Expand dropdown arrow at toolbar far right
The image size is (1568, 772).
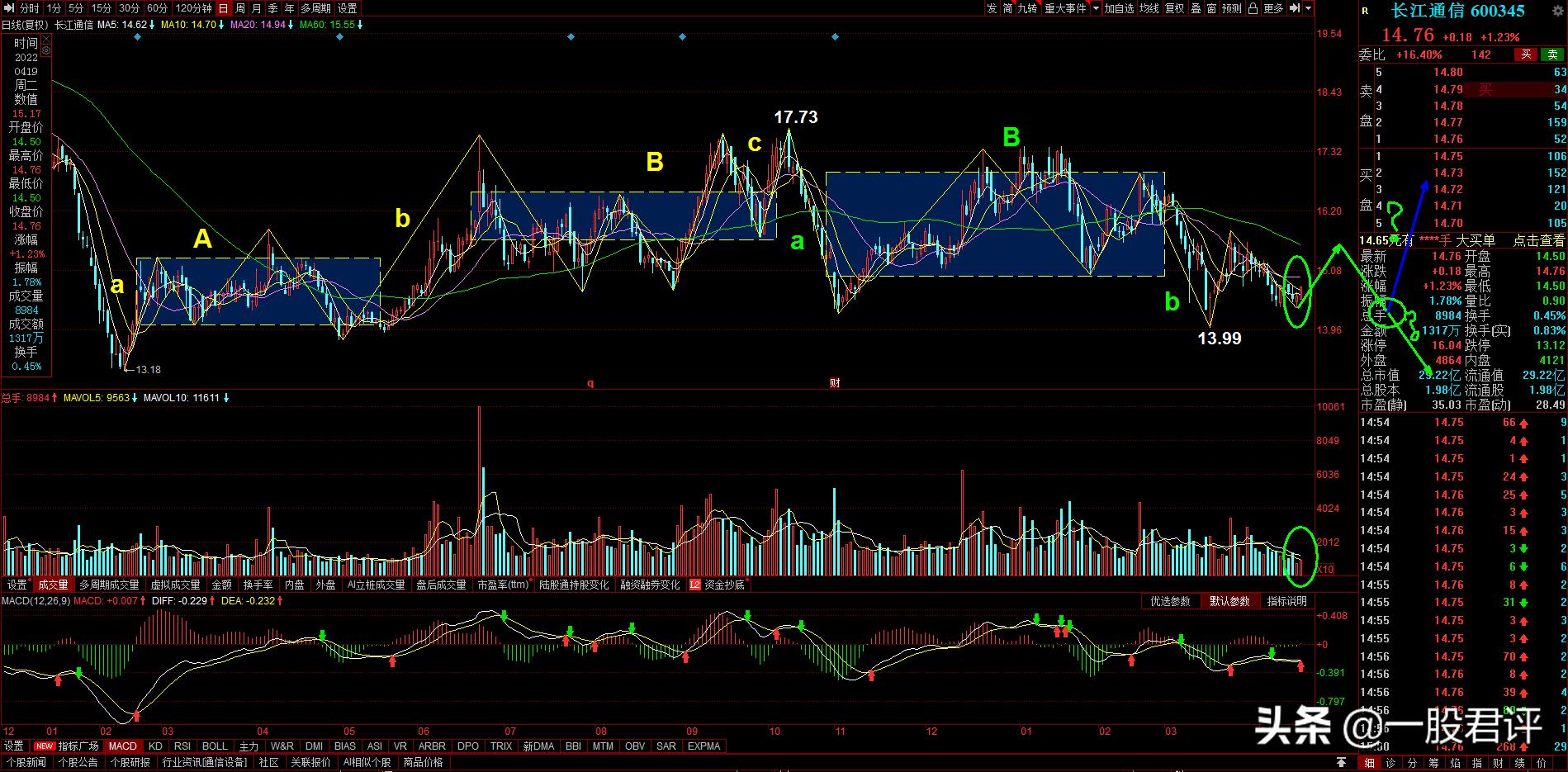pyautogui.click(x=1308, y=8)
